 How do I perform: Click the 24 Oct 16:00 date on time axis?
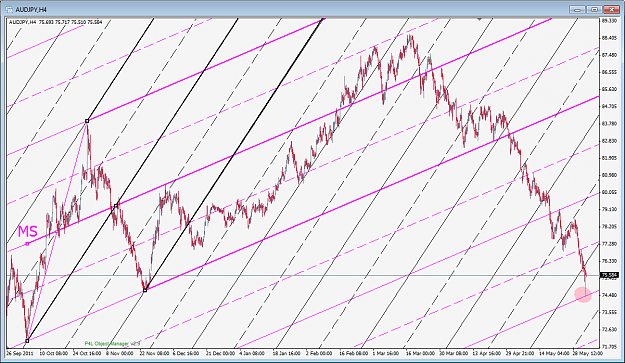[x=86, y=353]
